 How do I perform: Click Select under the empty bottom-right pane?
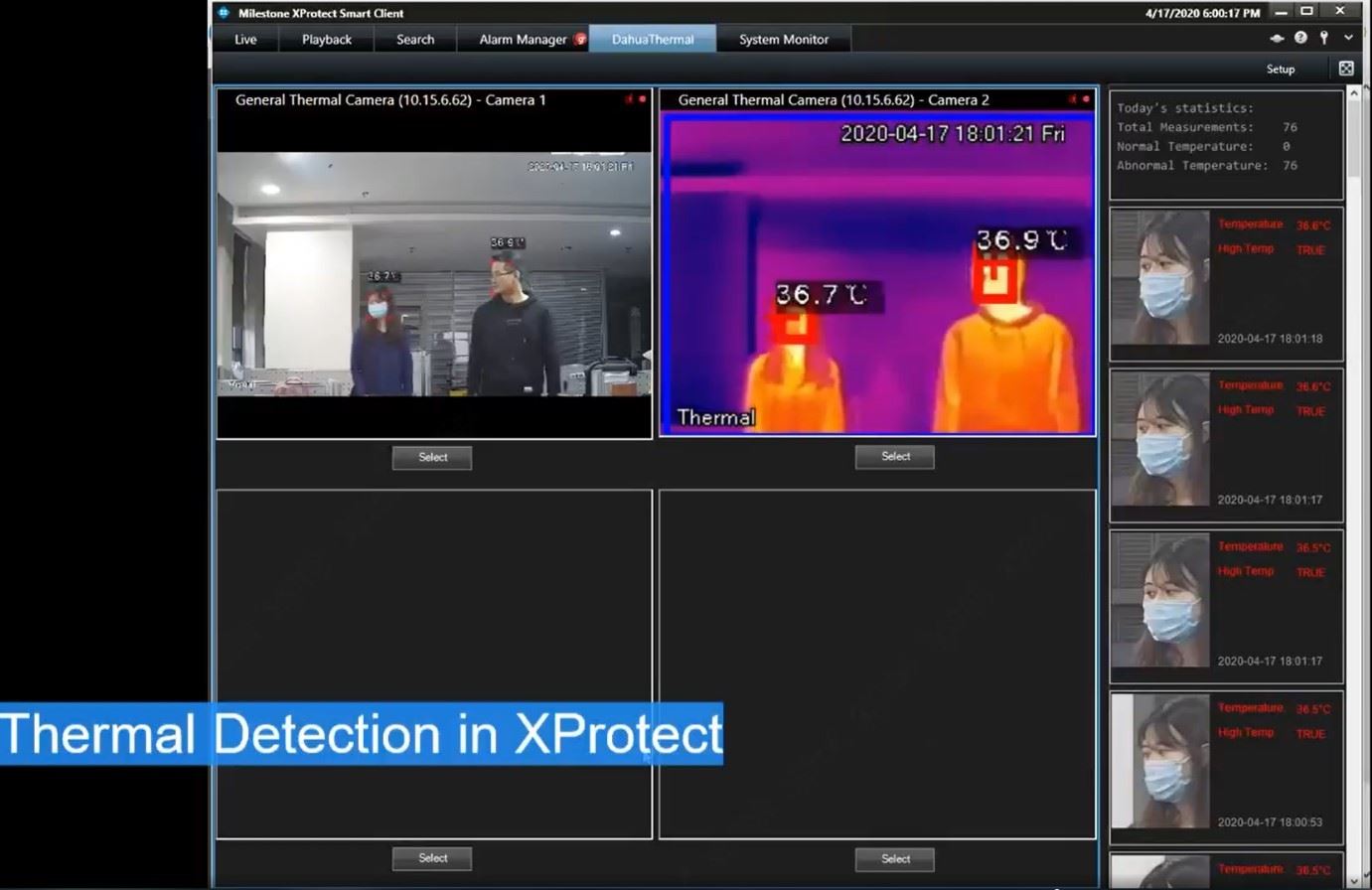895,859
